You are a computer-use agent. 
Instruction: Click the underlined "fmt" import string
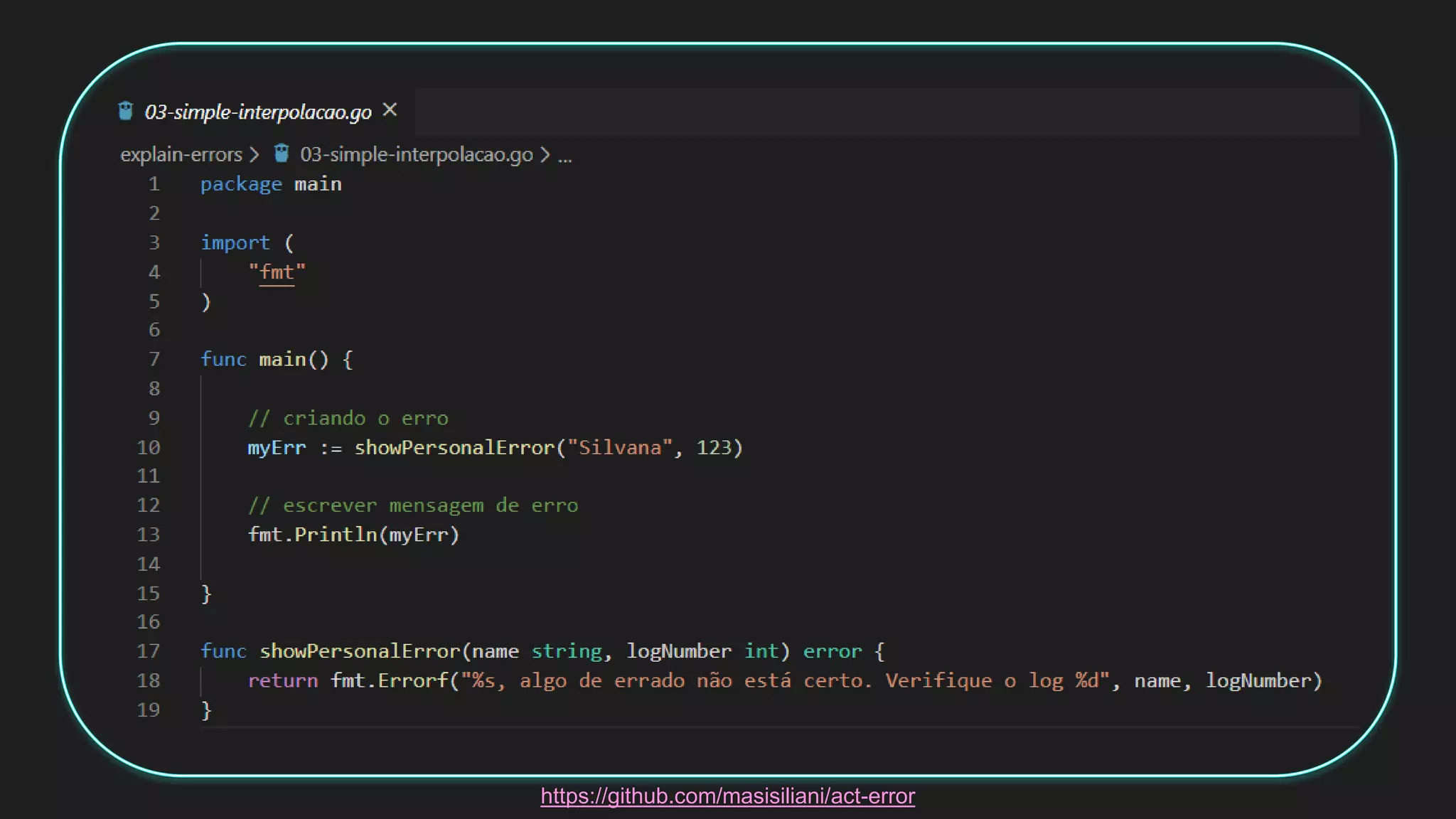click(277, 272)
